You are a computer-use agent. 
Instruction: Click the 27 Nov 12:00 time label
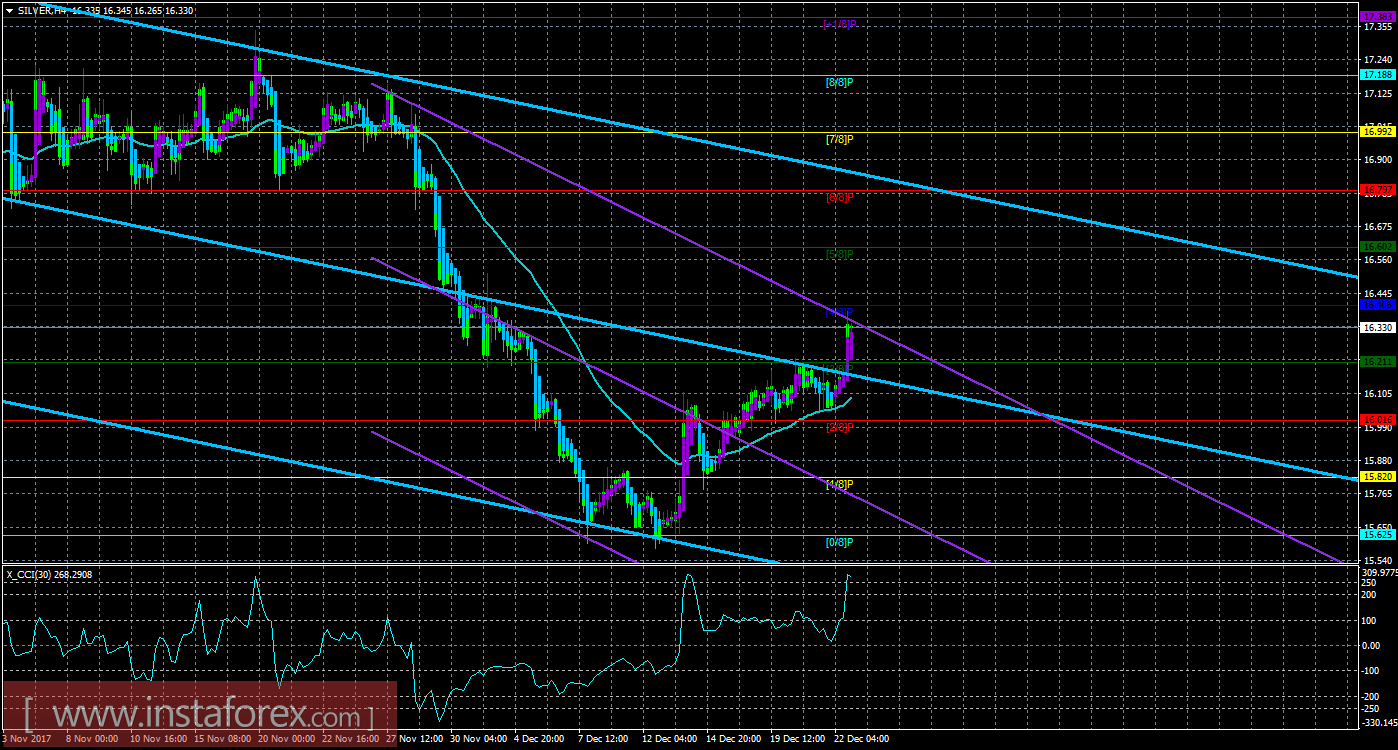coord(415,739)
